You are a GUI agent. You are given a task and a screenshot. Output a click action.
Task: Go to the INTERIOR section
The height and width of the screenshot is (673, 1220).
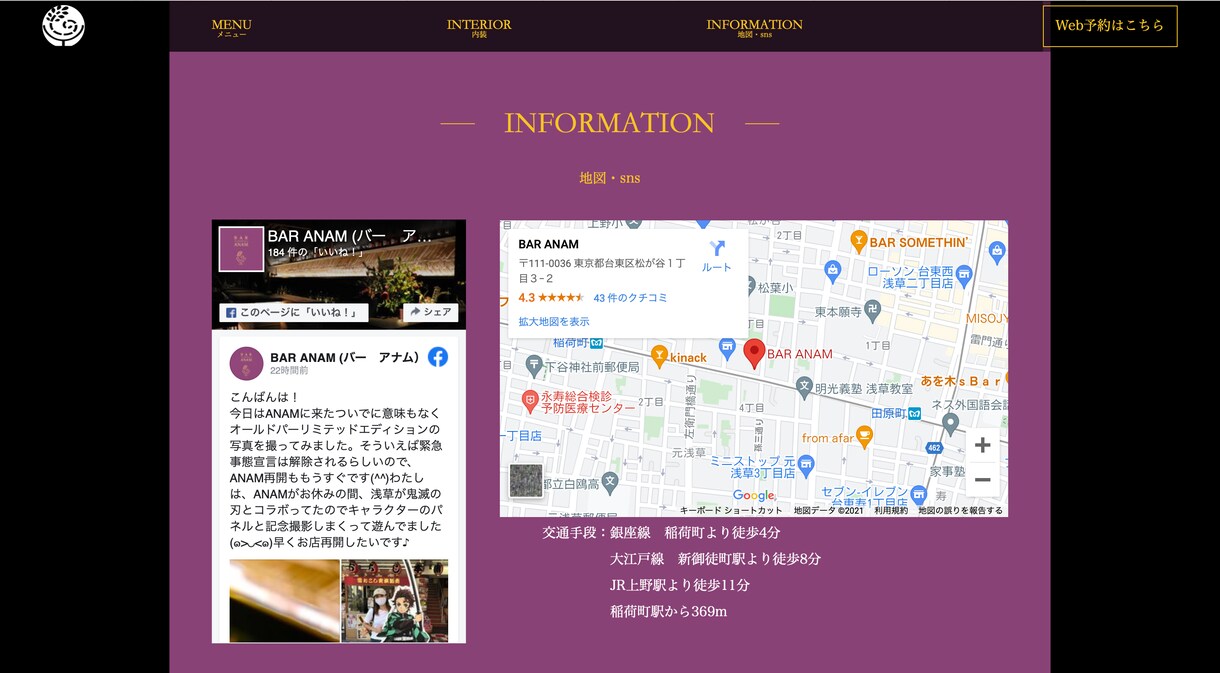pos(479,28)
